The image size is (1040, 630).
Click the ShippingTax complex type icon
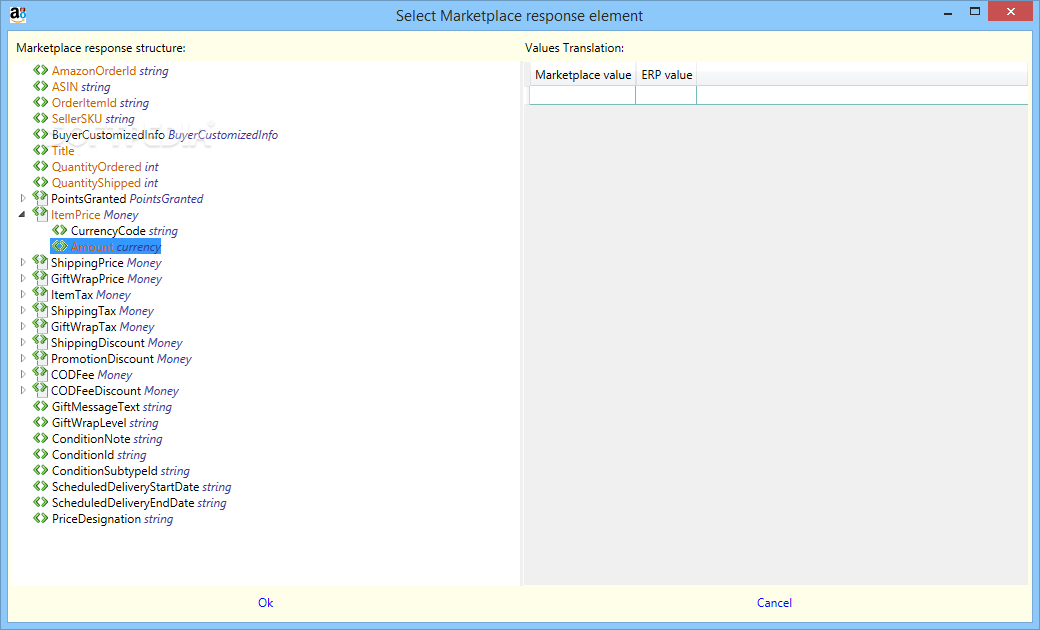coord(40,310)
